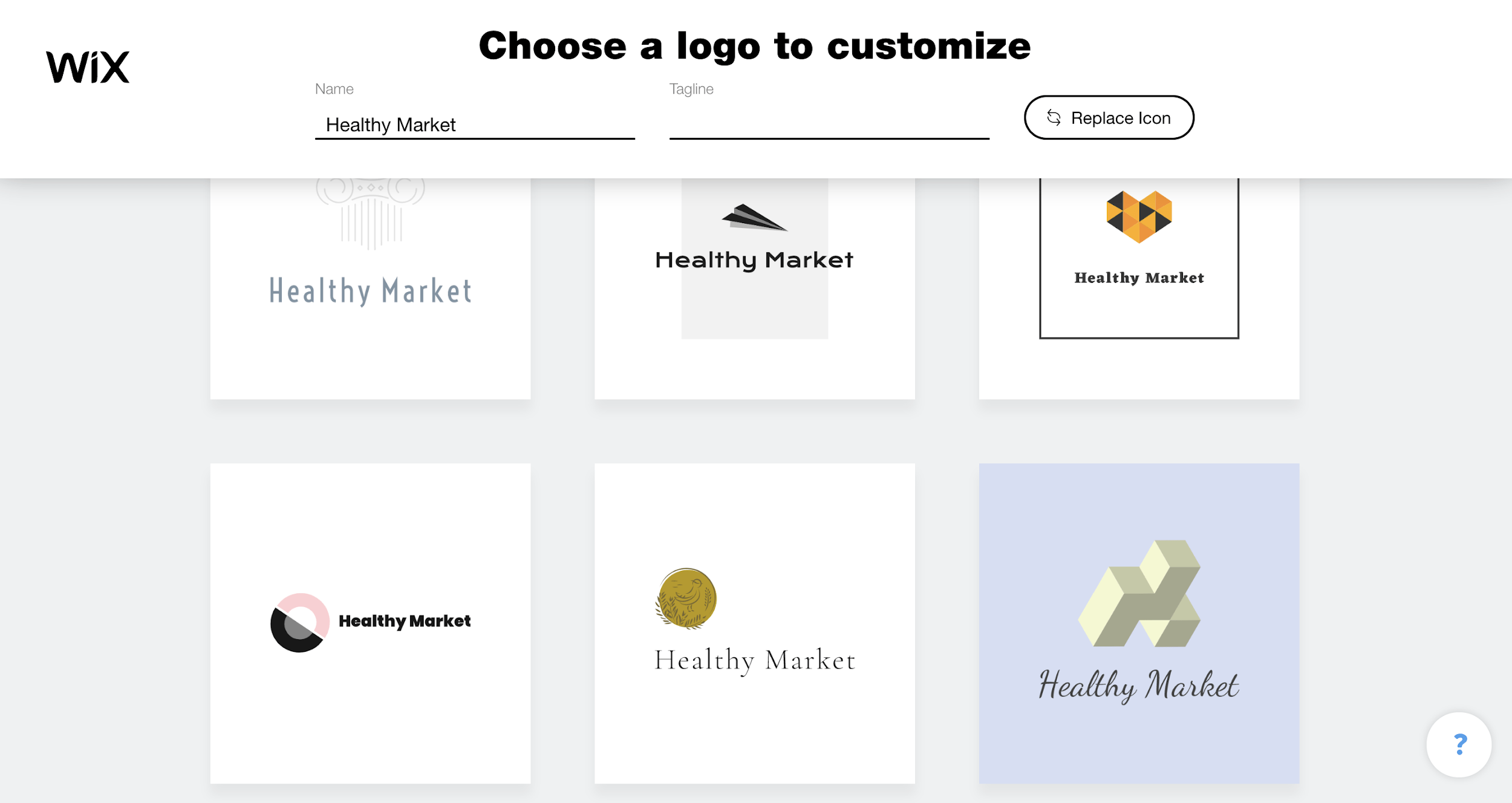The height and width of the screenshot is (803, 1512).
Task: Choose the thin serif gold bird logo
Action: coord(754,623)
